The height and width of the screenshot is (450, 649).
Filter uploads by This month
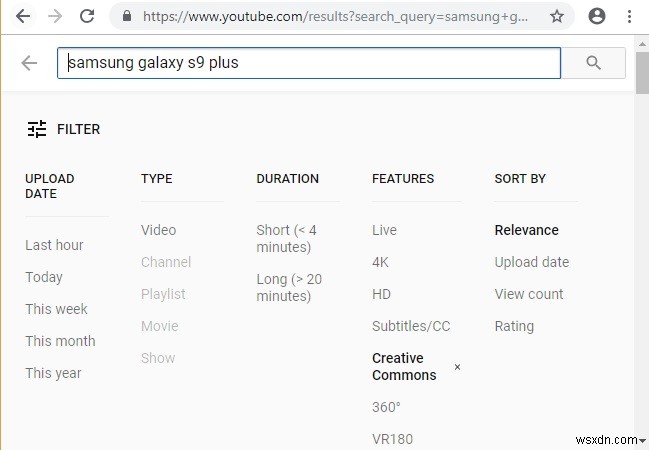click(x=60, y=341)
